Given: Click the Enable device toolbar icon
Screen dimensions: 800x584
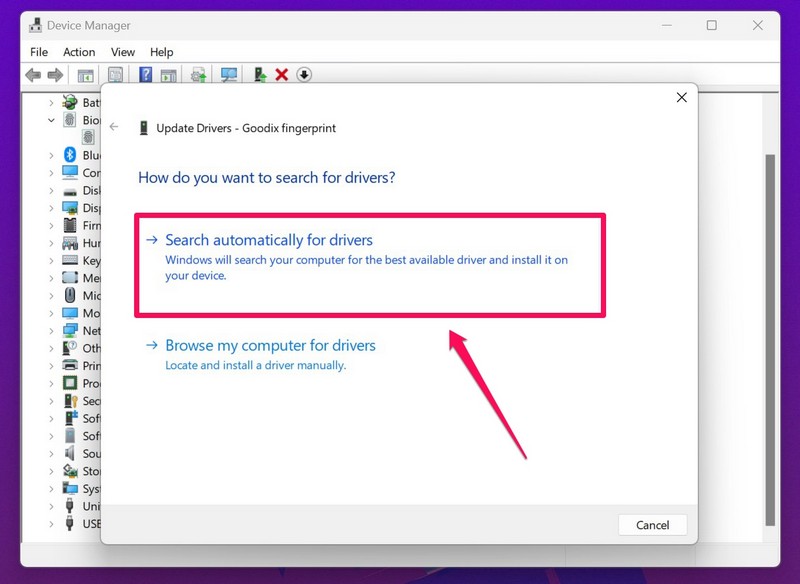Looking at the screenshot, I should click(x=260, y=75).
